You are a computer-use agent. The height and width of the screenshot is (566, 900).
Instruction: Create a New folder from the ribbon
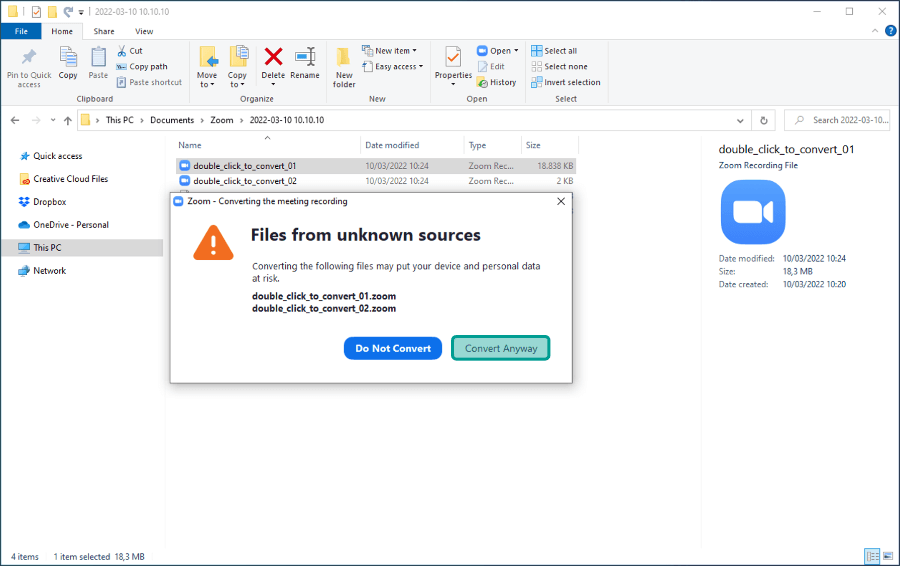tap(344, 67)
